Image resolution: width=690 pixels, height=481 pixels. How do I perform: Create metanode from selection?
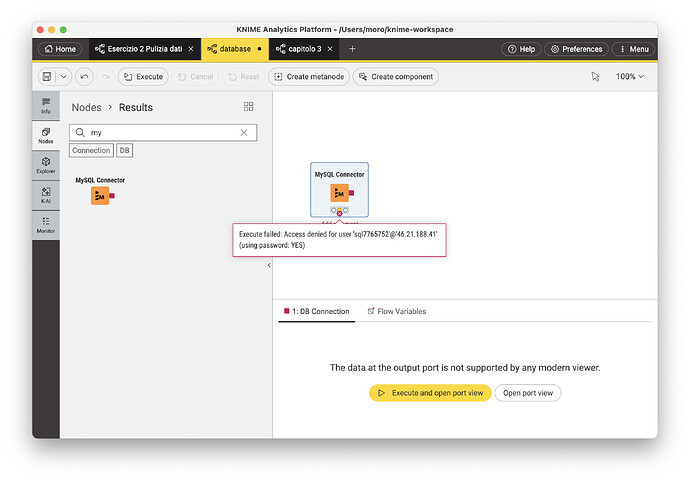[309, 77]
